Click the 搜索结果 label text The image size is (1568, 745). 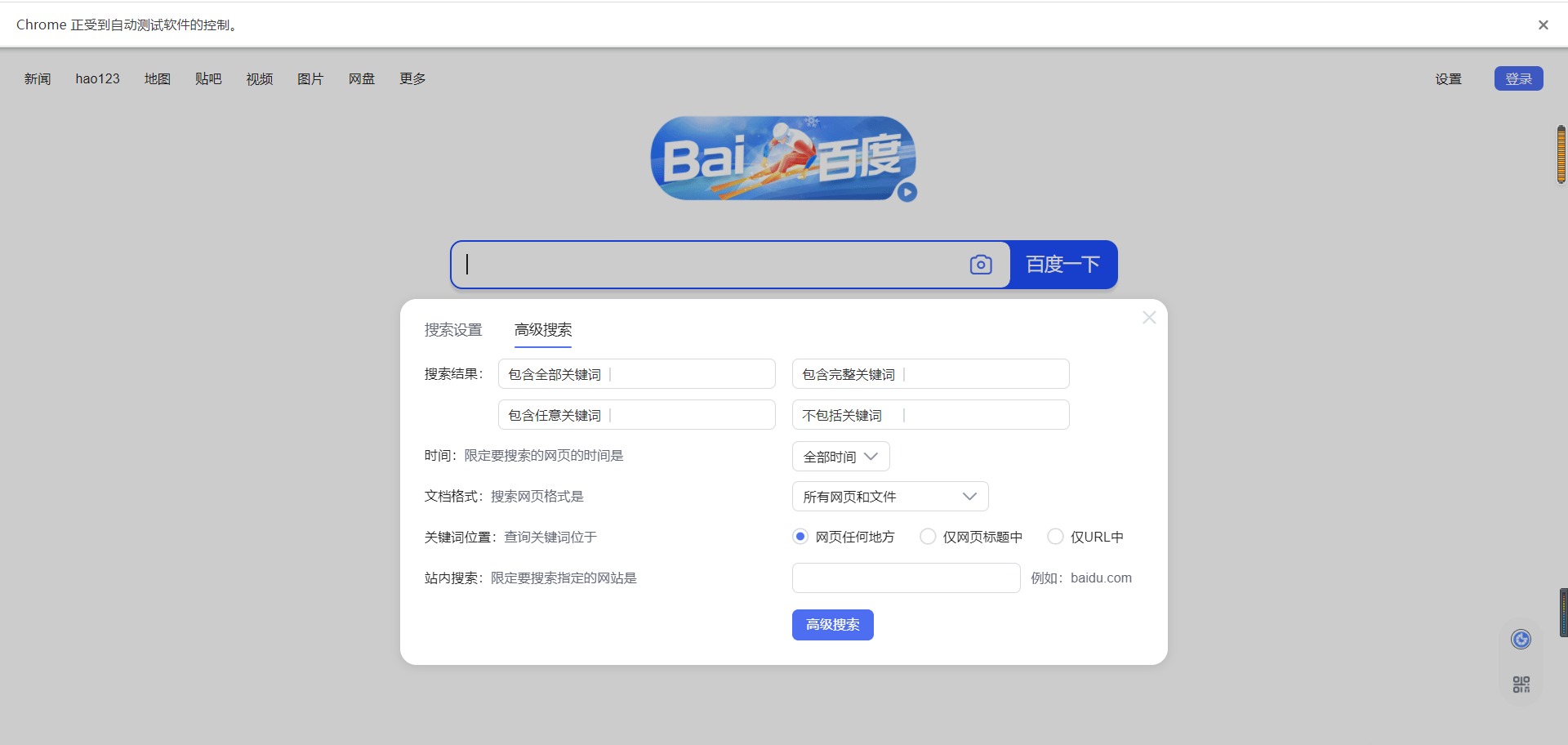453,374
